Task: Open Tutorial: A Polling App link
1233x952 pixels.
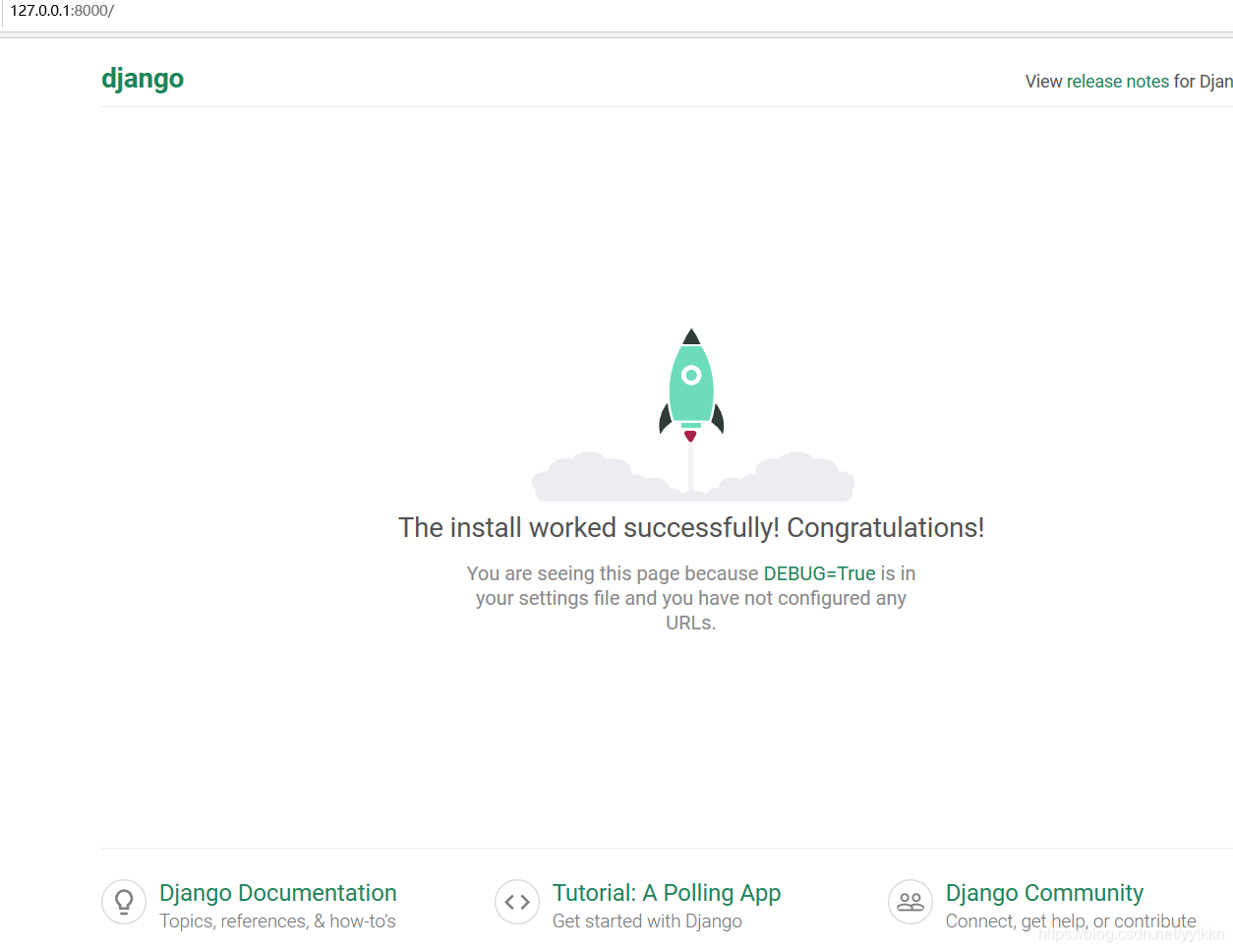Action: pos(667,893)
